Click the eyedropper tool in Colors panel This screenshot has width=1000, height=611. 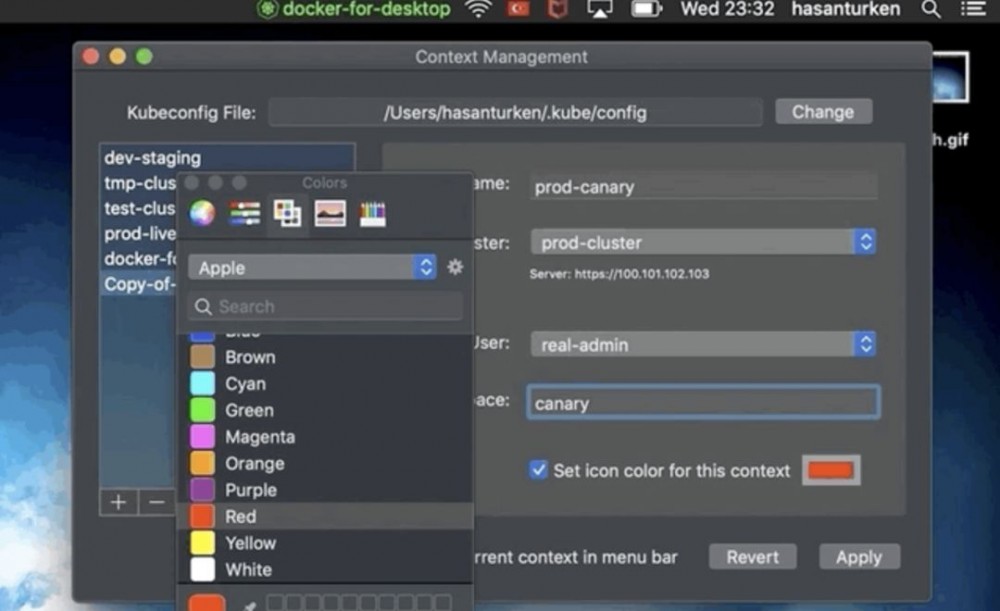point(249,605)
